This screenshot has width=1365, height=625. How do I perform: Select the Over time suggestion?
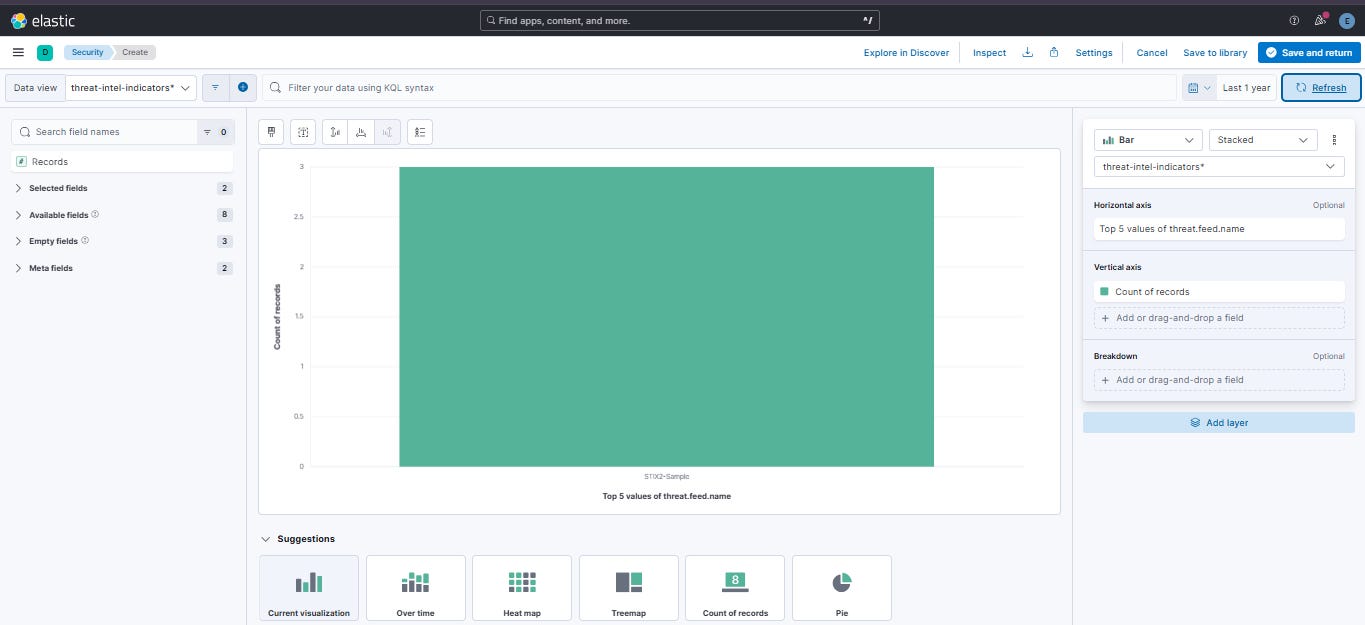click(415, 589)
